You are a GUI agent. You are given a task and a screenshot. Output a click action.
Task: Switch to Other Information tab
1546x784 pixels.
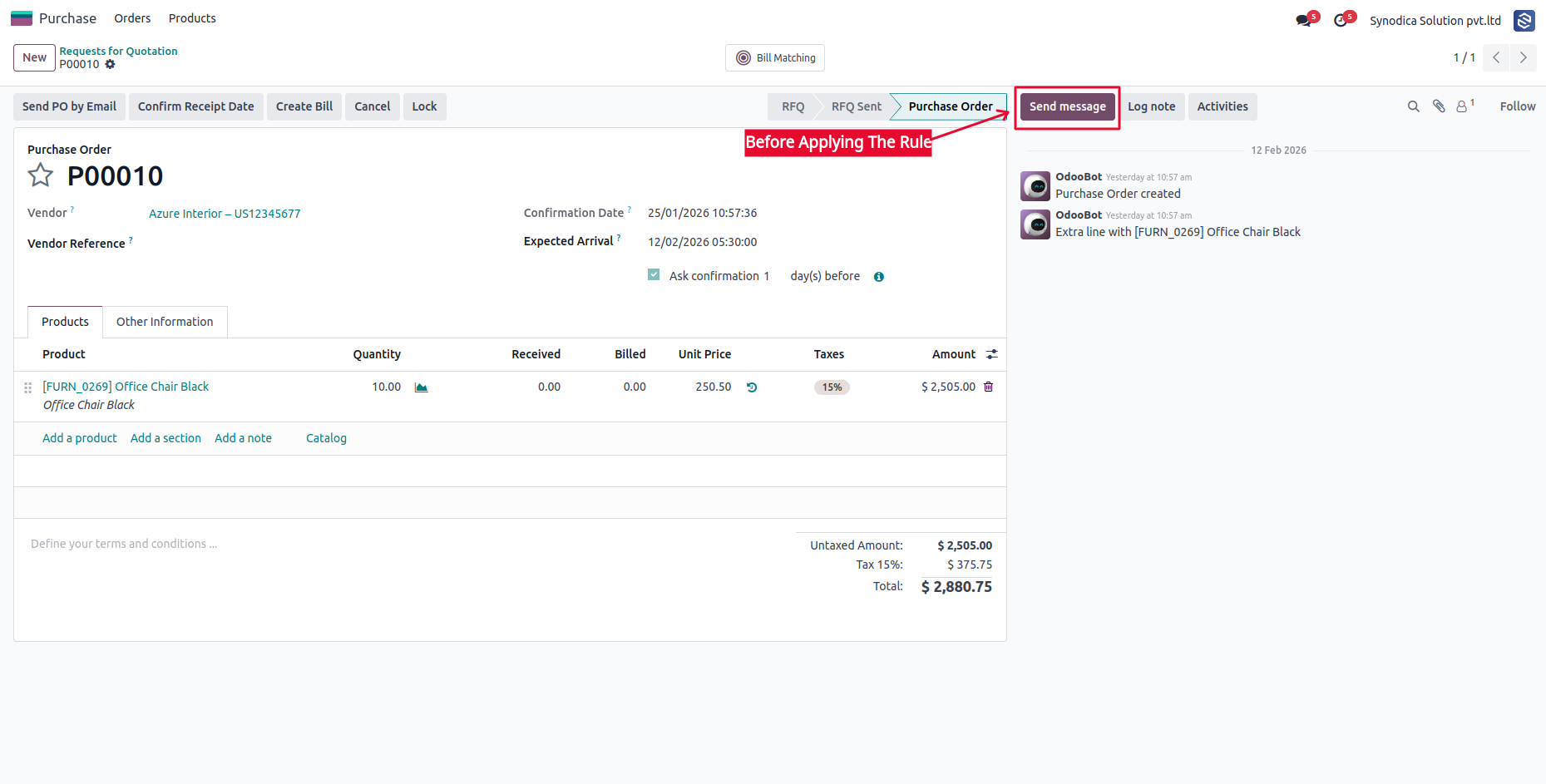click(x=165, y=322)
